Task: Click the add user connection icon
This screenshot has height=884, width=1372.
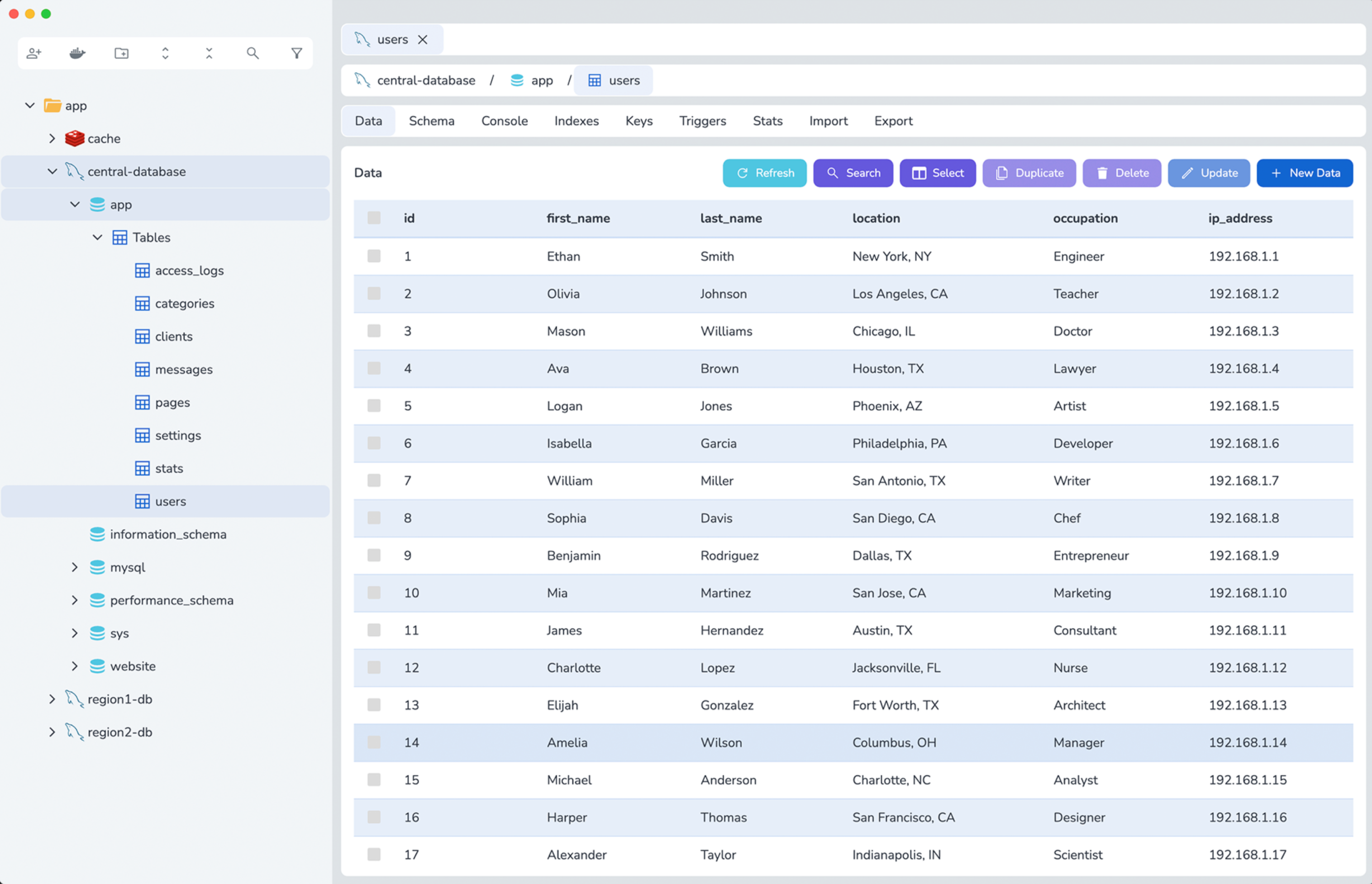Action: tap(34, 54)
